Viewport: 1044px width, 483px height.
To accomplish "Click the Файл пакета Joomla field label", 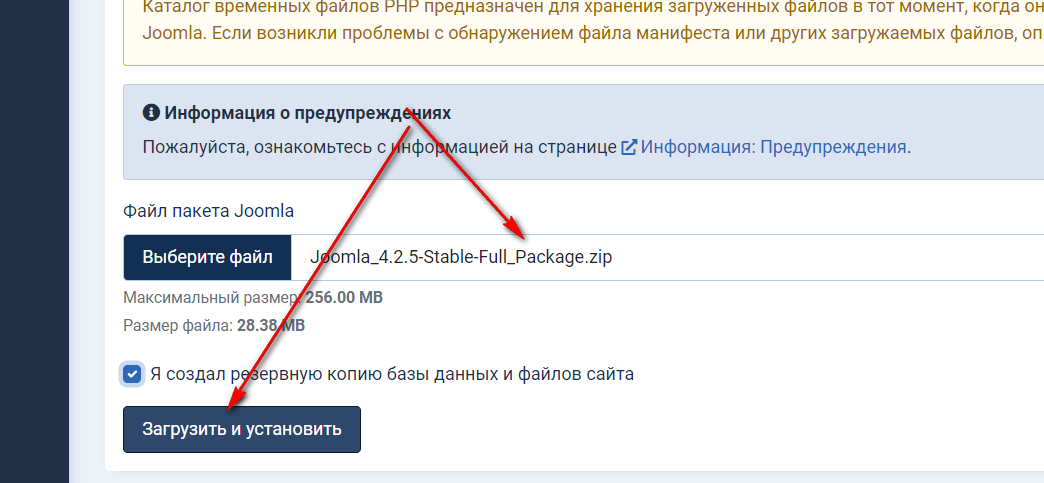I will coord(208,211).
